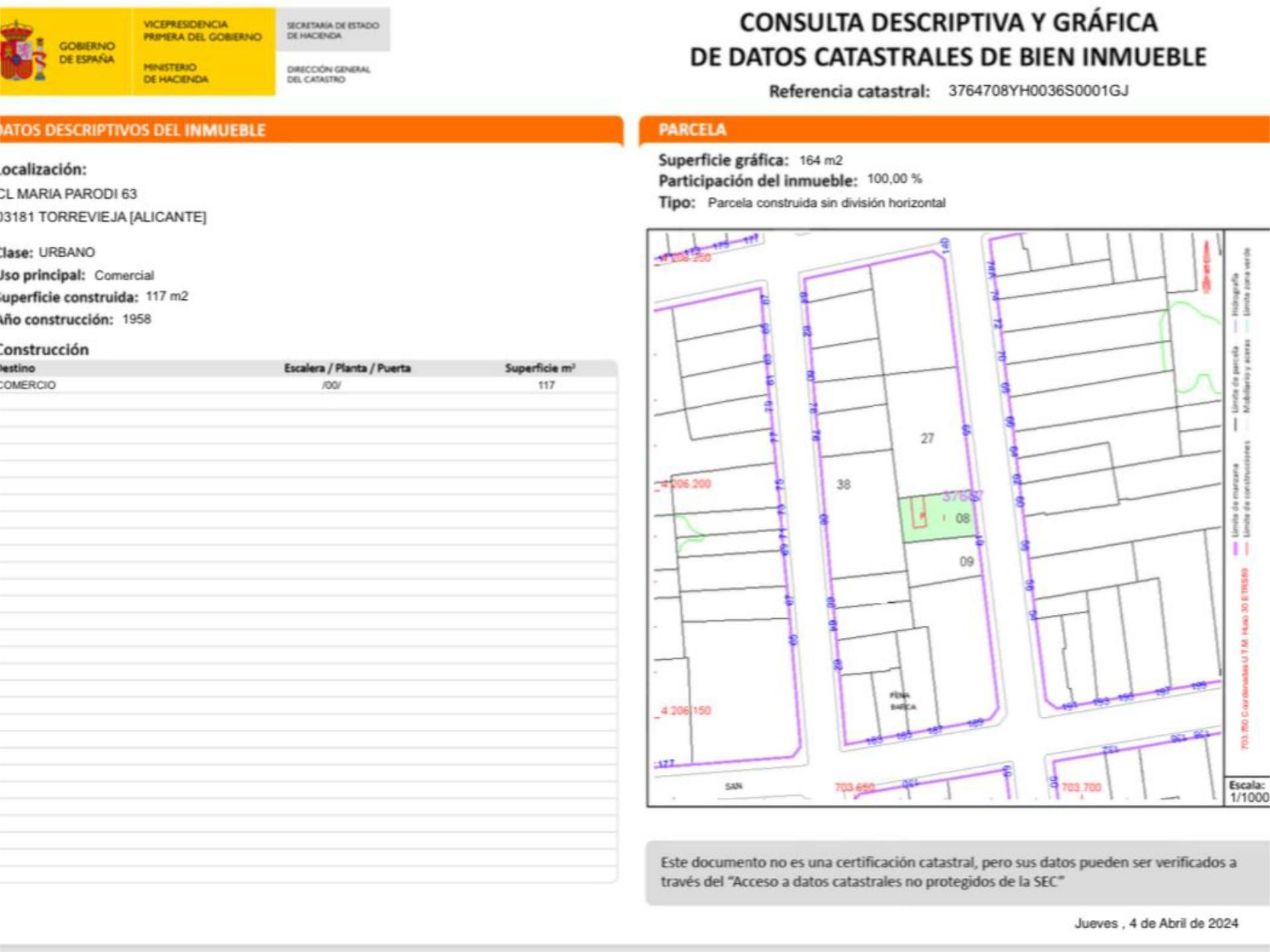Select the address 'CL MARIA PARODI 63'
Screen dimensions: 1270x952
coord(67,194)
